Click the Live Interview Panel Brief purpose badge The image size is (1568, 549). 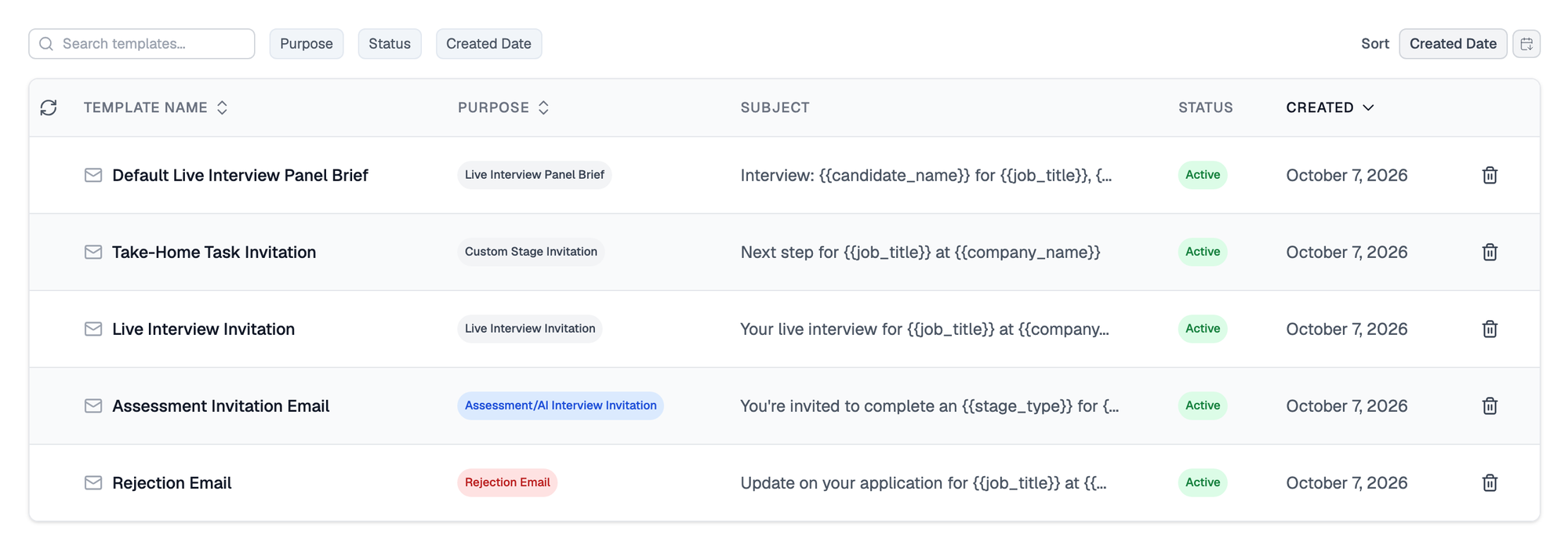(x=535, y=175)
